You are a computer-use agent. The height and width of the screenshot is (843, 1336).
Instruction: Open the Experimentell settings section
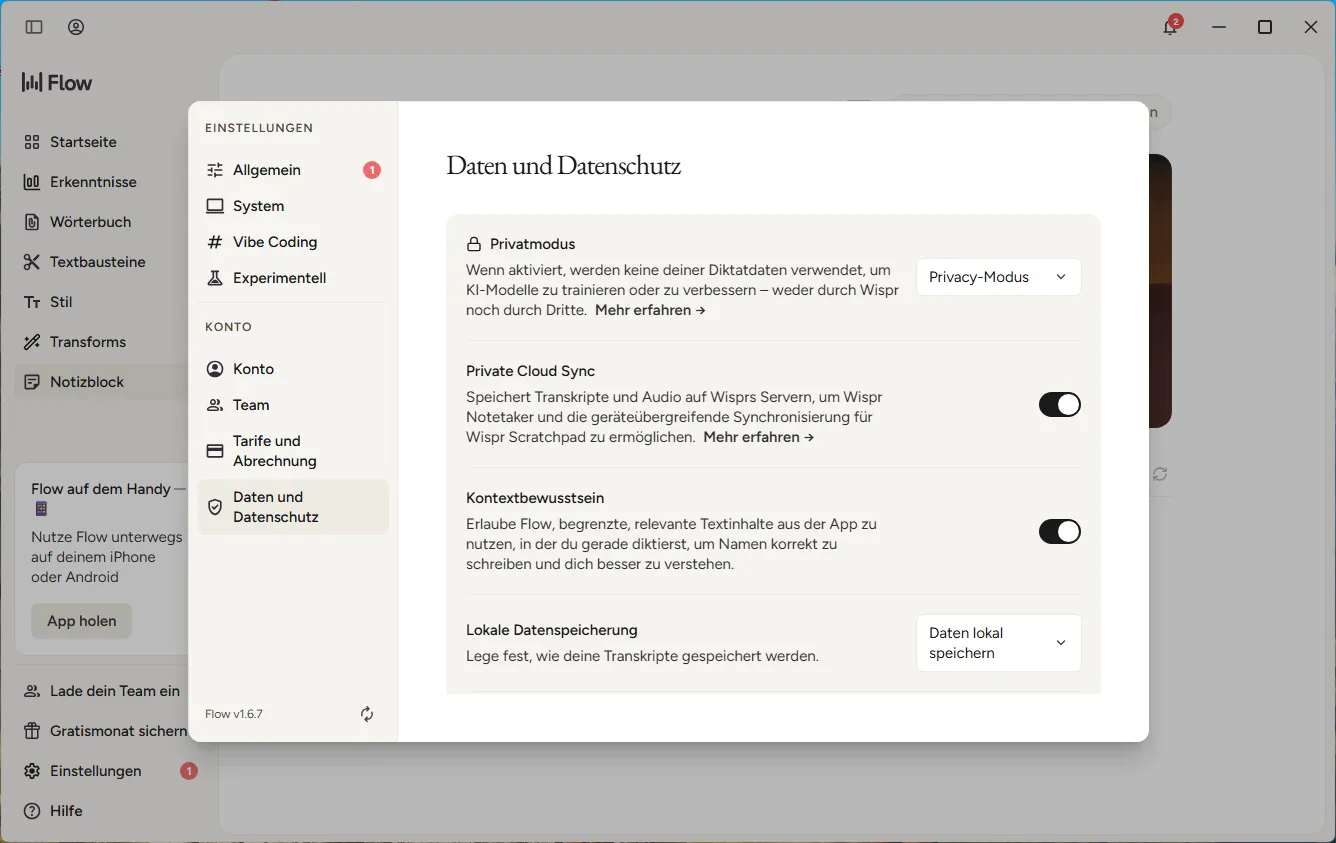click(x=293, y=278)
